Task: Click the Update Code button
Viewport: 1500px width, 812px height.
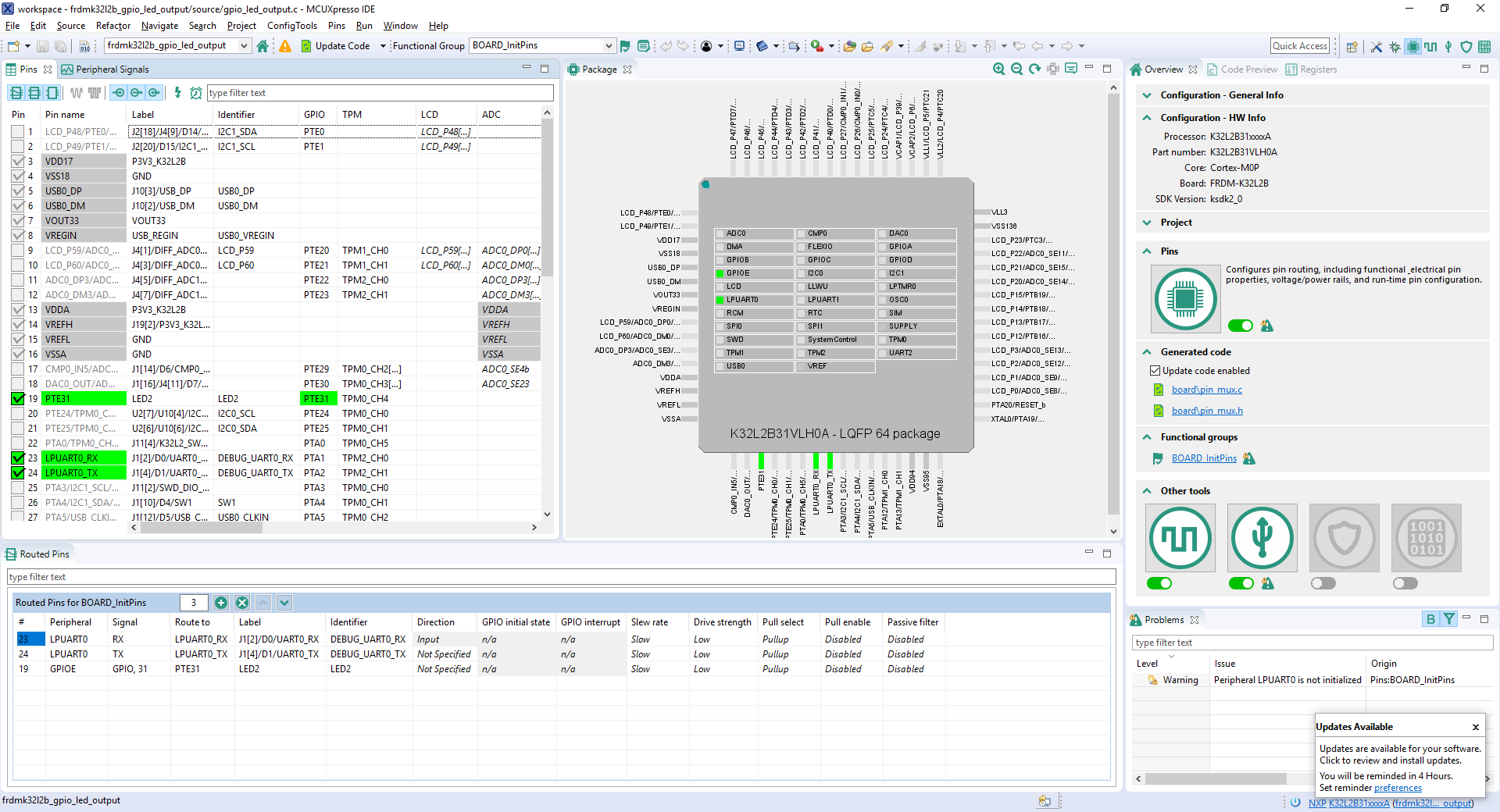Action: 334,46
